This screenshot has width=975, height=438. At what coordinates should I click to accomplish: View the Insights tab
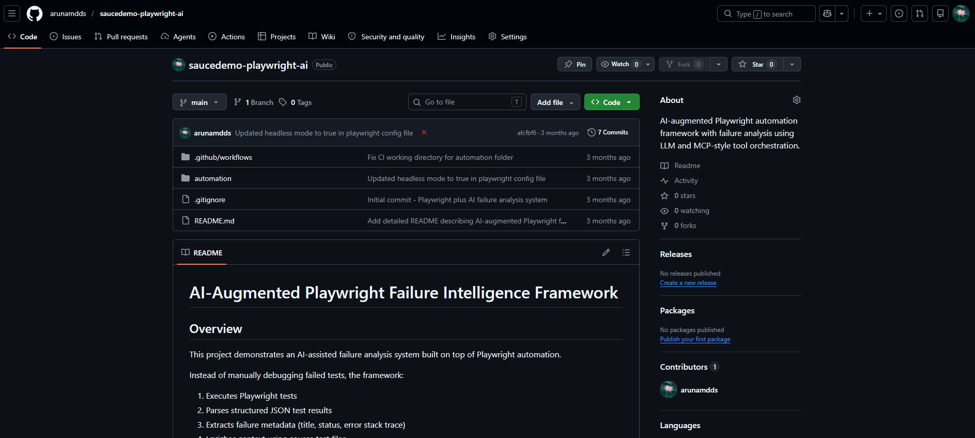tap(456, 37)
